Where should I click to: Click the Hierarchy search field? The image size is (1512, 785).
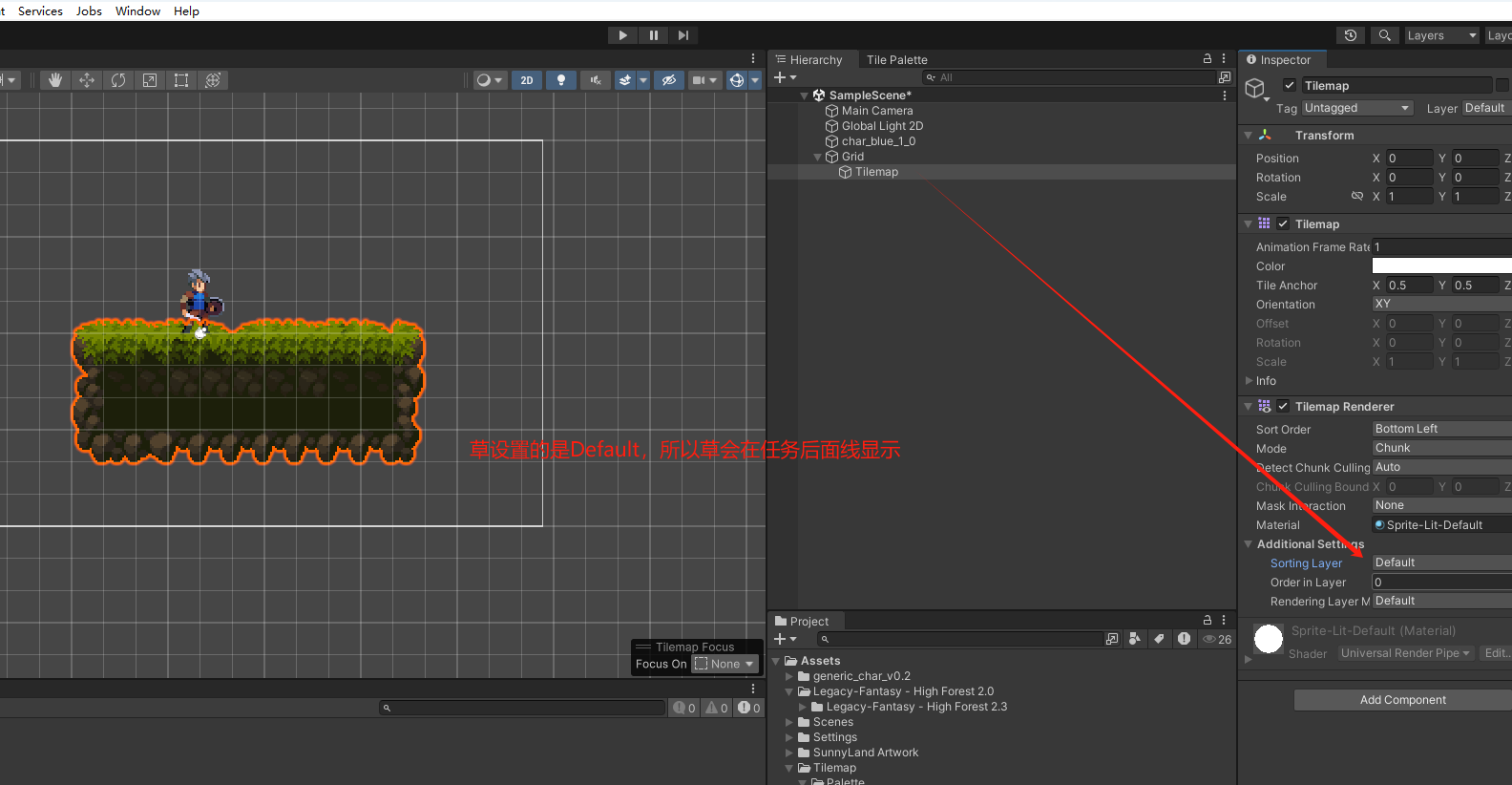(1067, 77)
